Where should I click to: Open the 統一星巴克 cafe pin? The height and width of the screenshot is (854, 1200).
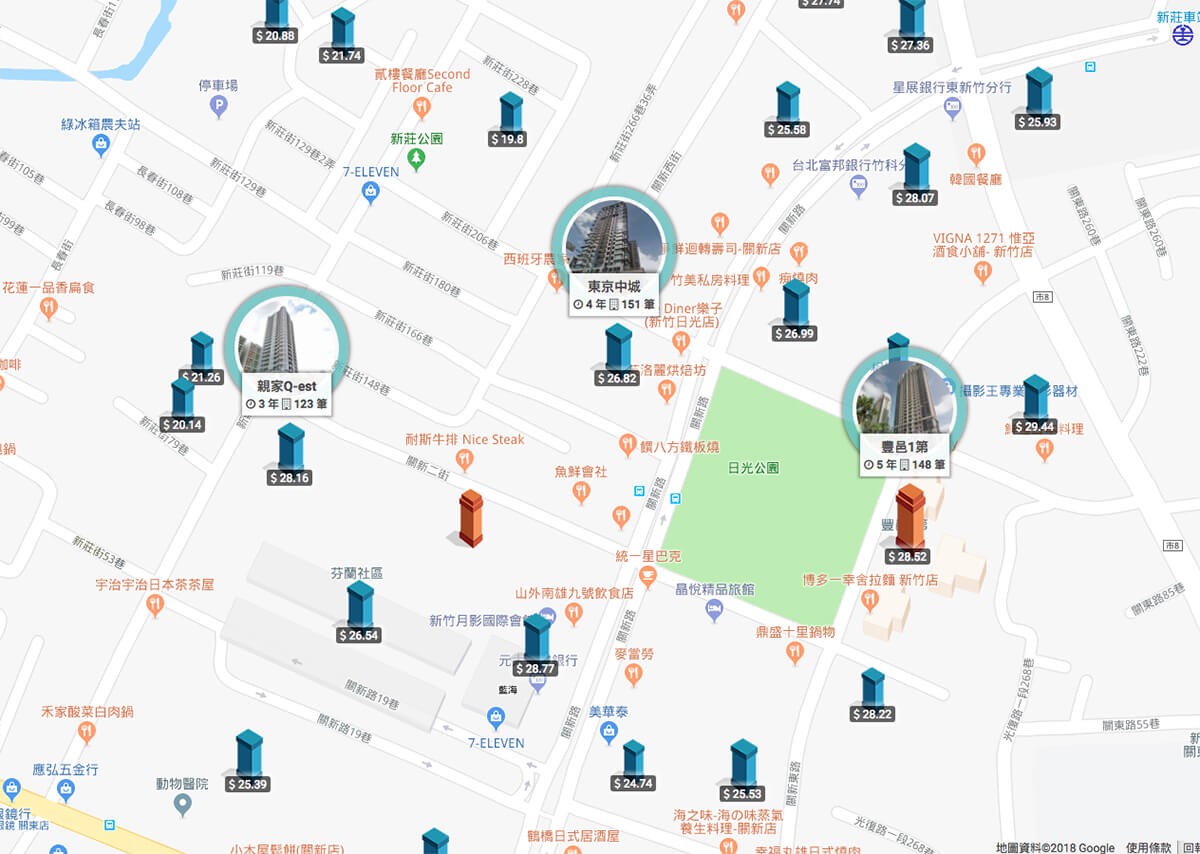648,575
